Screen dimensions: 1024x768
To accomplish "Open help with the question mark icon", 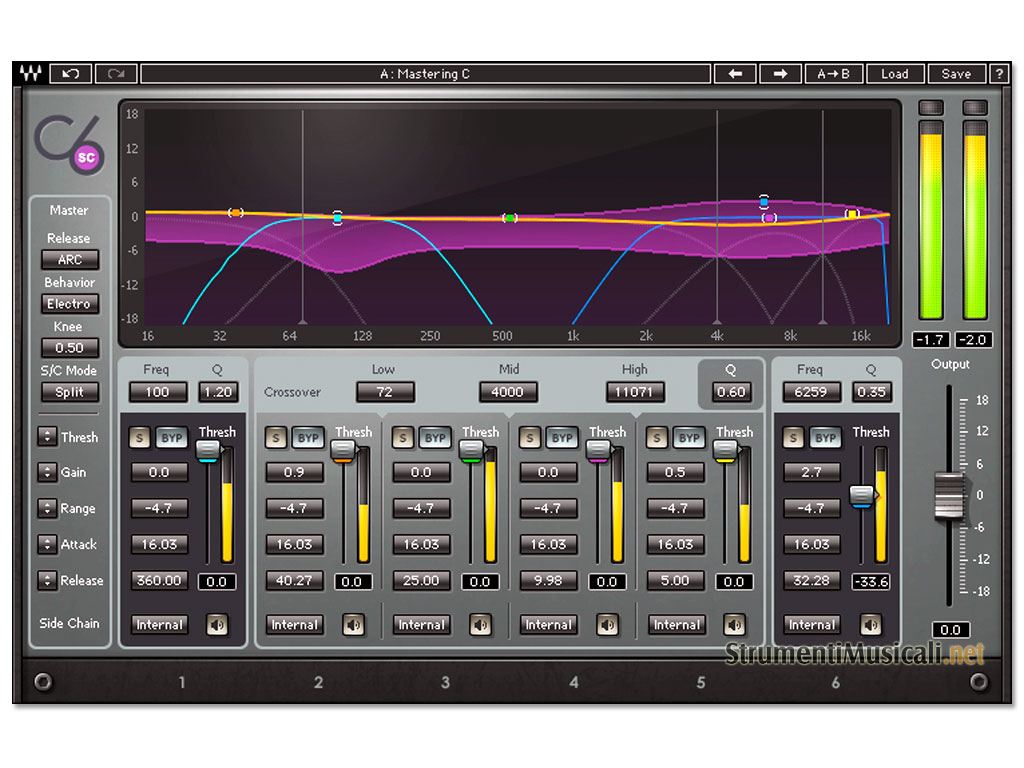I will pyautogui.click(x=999, y=74).
